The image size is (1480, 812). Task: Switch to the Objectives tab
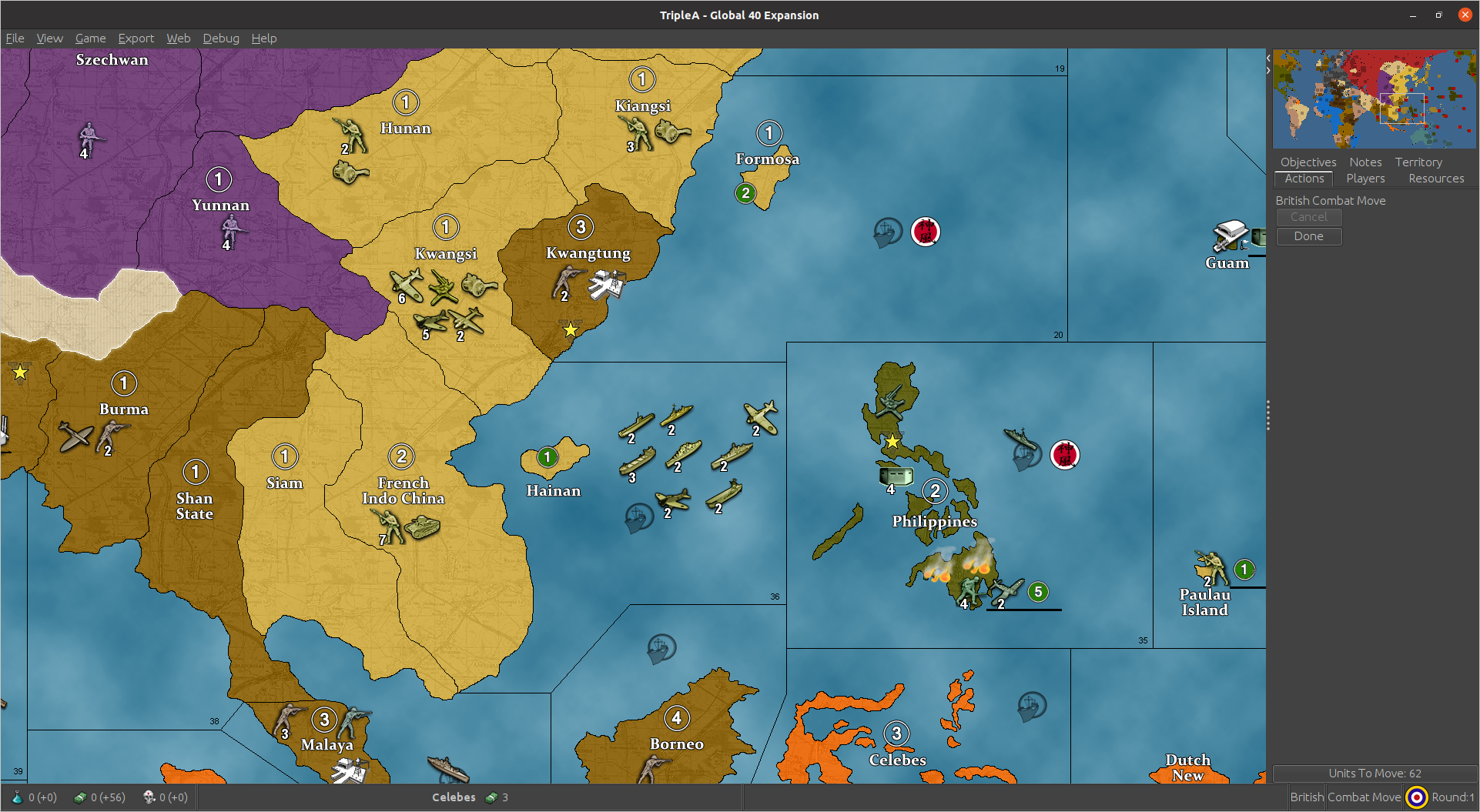coord(1308,162)
